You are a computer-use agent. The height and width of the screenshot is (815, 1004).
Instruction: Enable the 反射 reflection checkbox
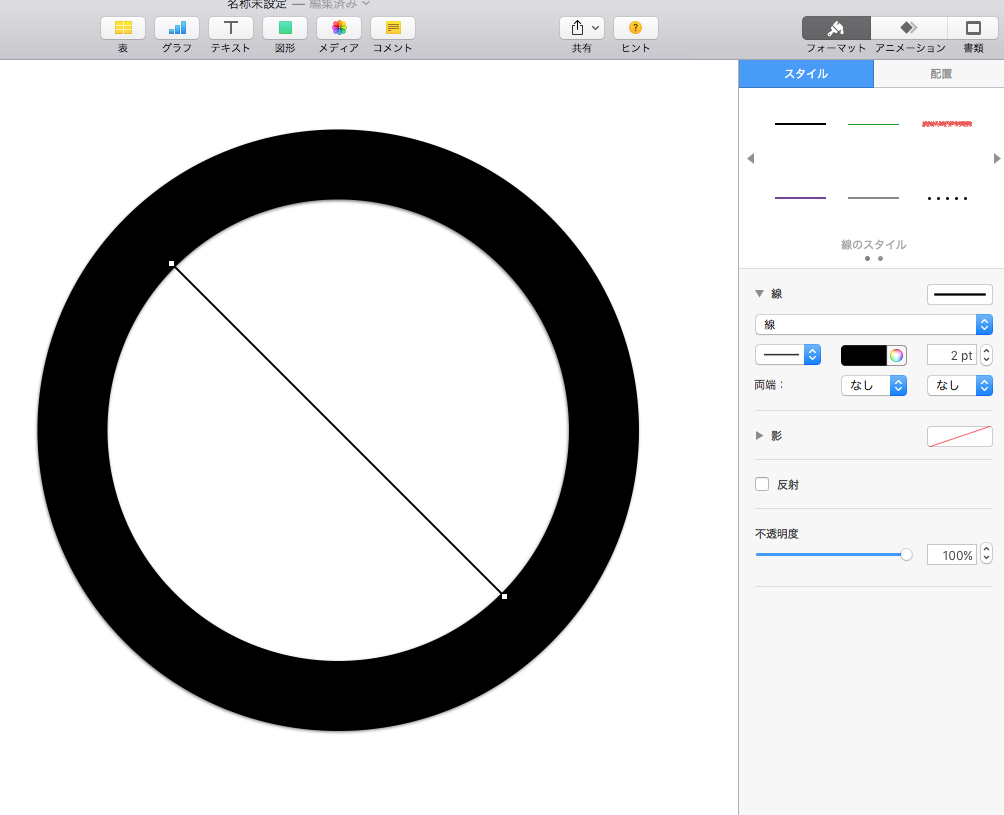pos(762,484)
